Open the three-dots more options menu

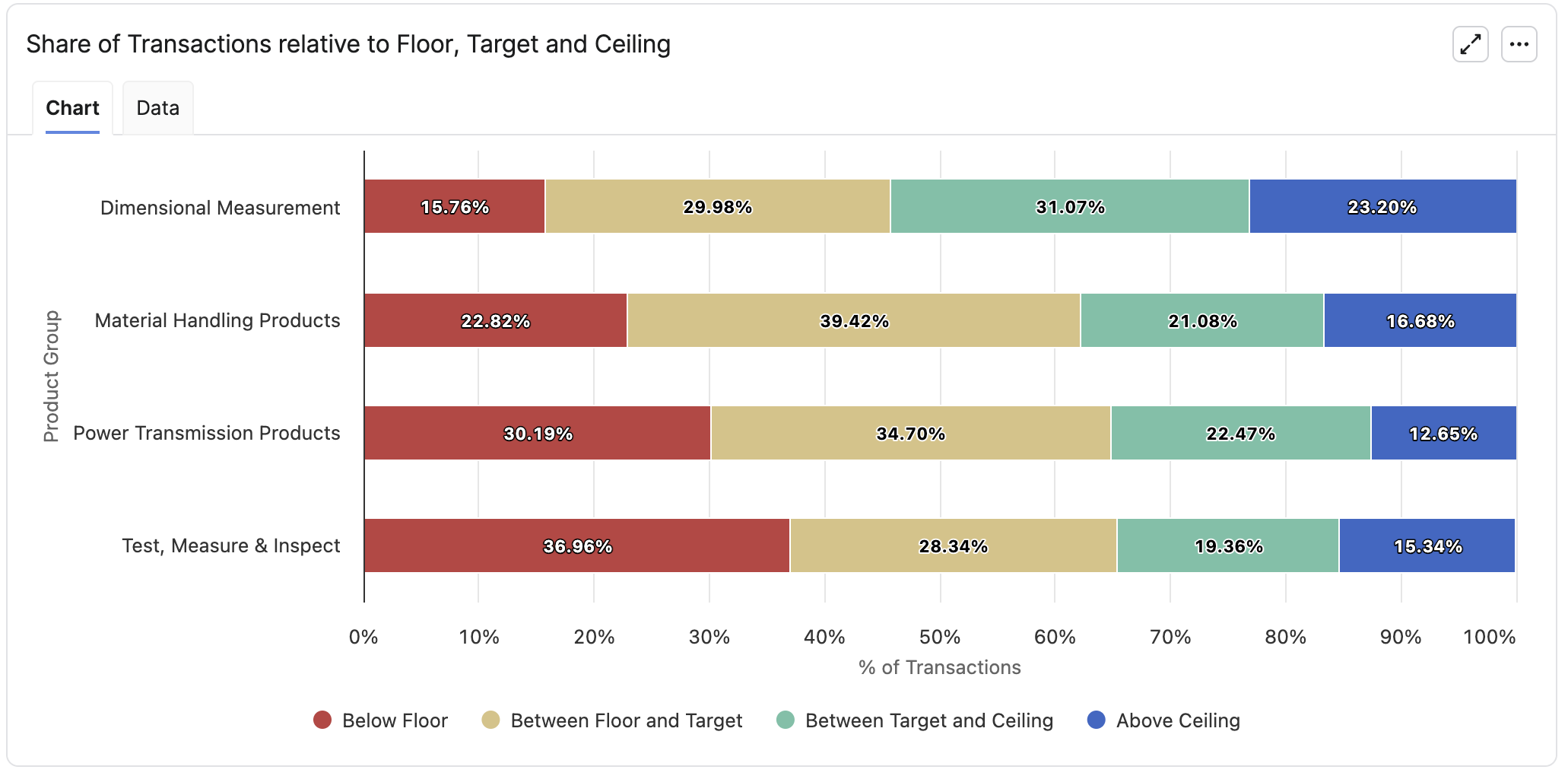point(1519,45)
